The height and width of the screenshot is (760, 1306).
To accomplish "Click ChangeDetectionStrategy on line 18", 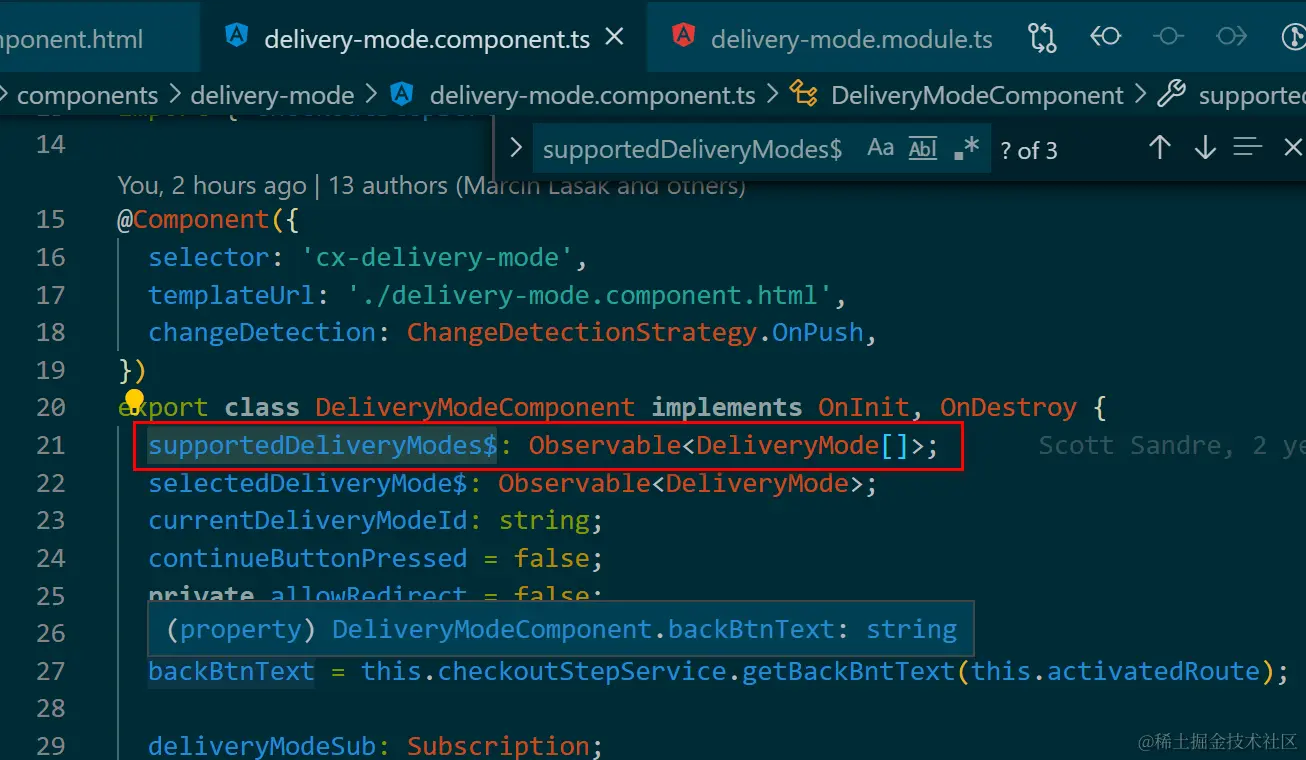I will pyautogui.click(x=580, y=332).
